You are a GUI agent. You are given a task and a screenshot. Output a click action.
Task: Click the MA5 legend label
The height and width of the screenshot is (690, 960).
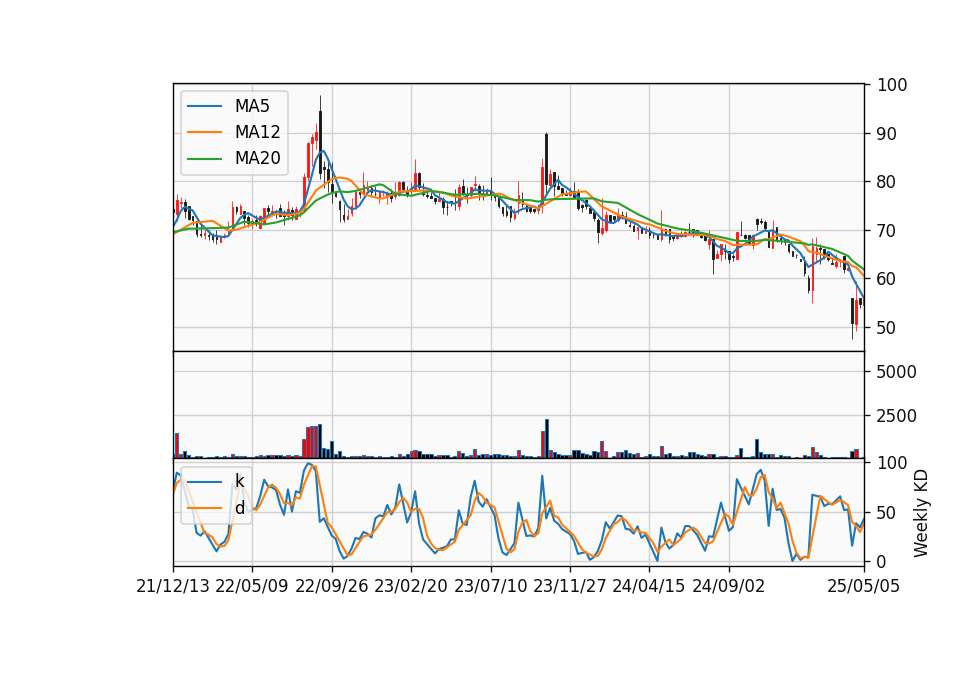[252, 106]
